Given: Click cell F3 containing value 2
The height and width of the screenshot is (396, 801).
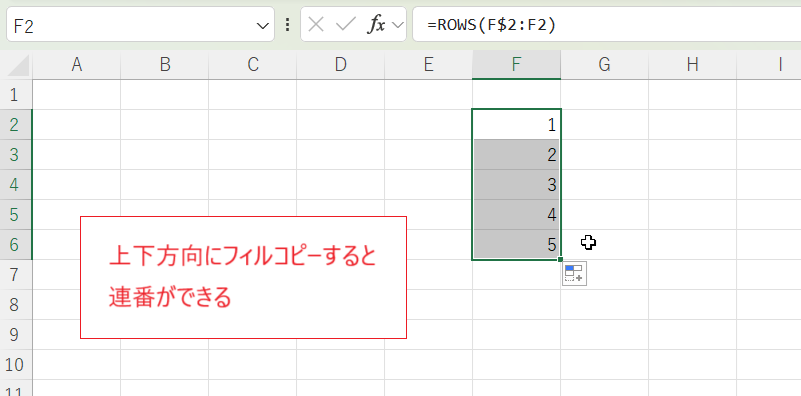Looking at the screenshot, I should [516, 154].
